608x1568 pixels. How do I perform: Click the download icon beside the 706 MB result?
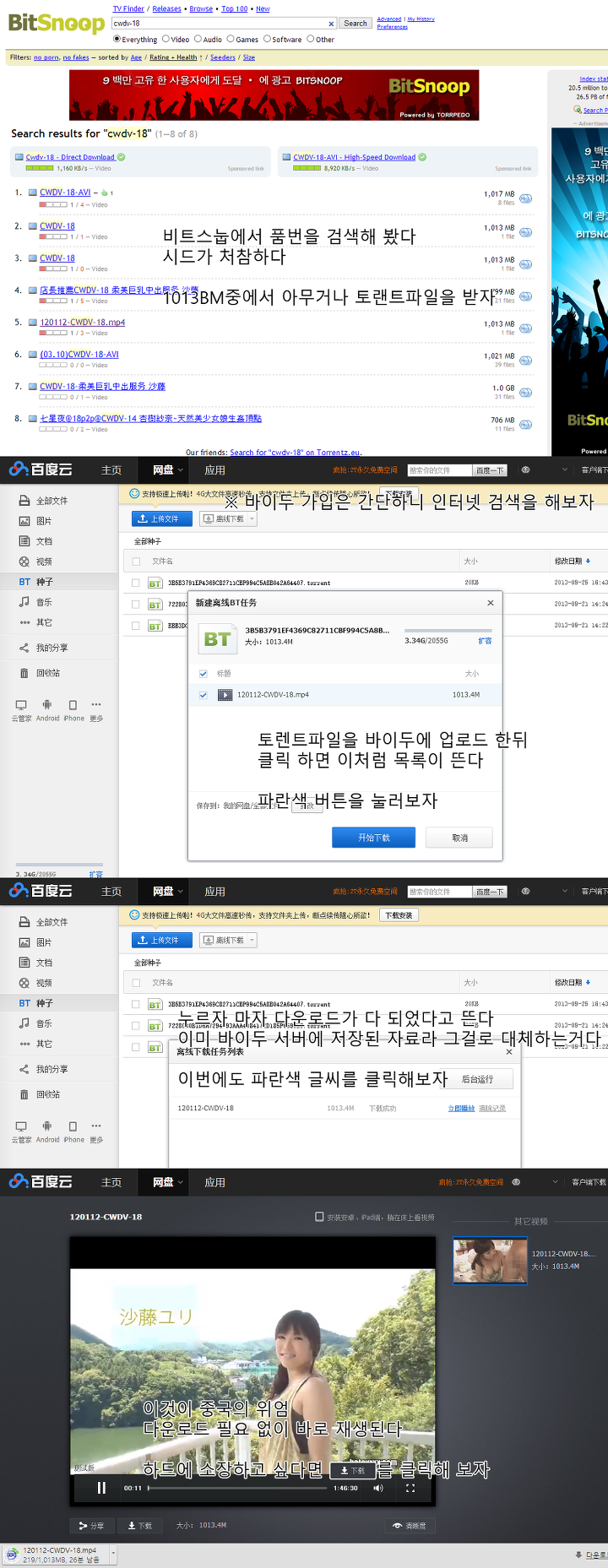[525, 425]
